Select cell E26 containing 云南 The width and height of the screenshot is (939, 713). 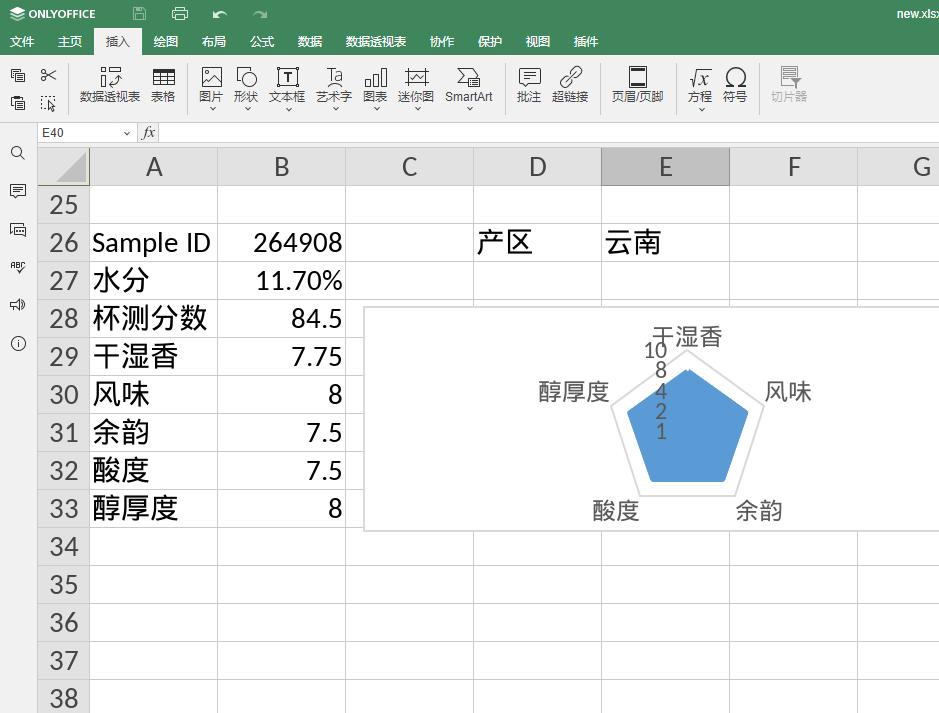(664, 241)
